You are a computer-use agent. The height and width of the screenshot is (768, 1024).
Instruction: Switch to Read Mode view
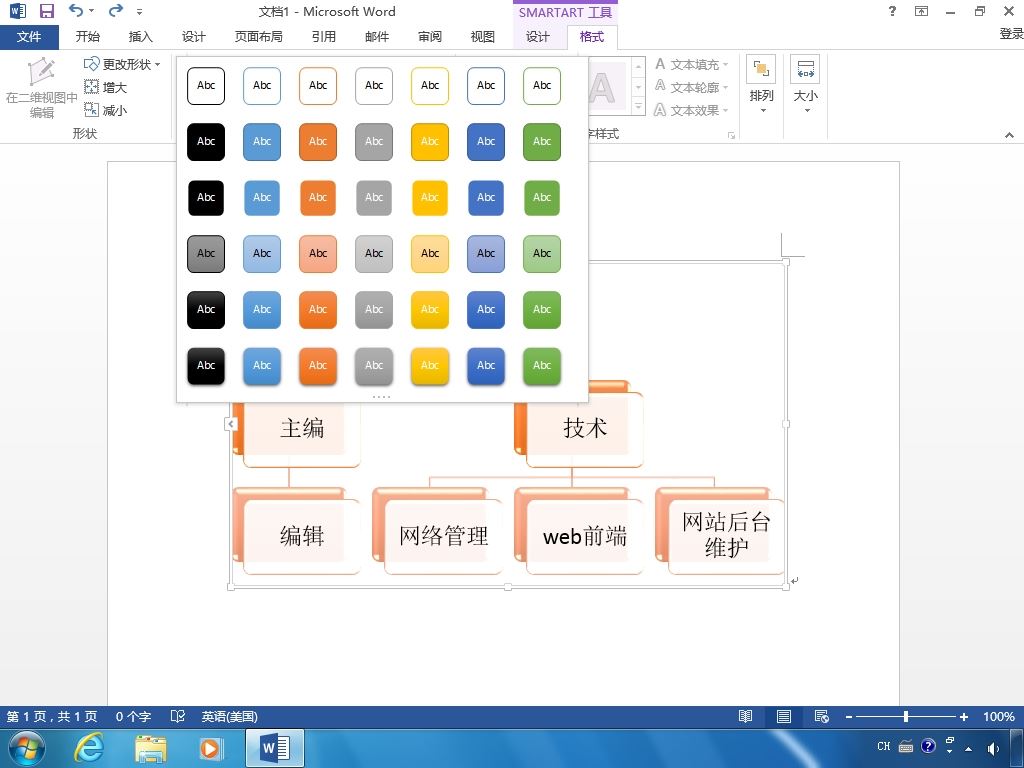point(745,716)
